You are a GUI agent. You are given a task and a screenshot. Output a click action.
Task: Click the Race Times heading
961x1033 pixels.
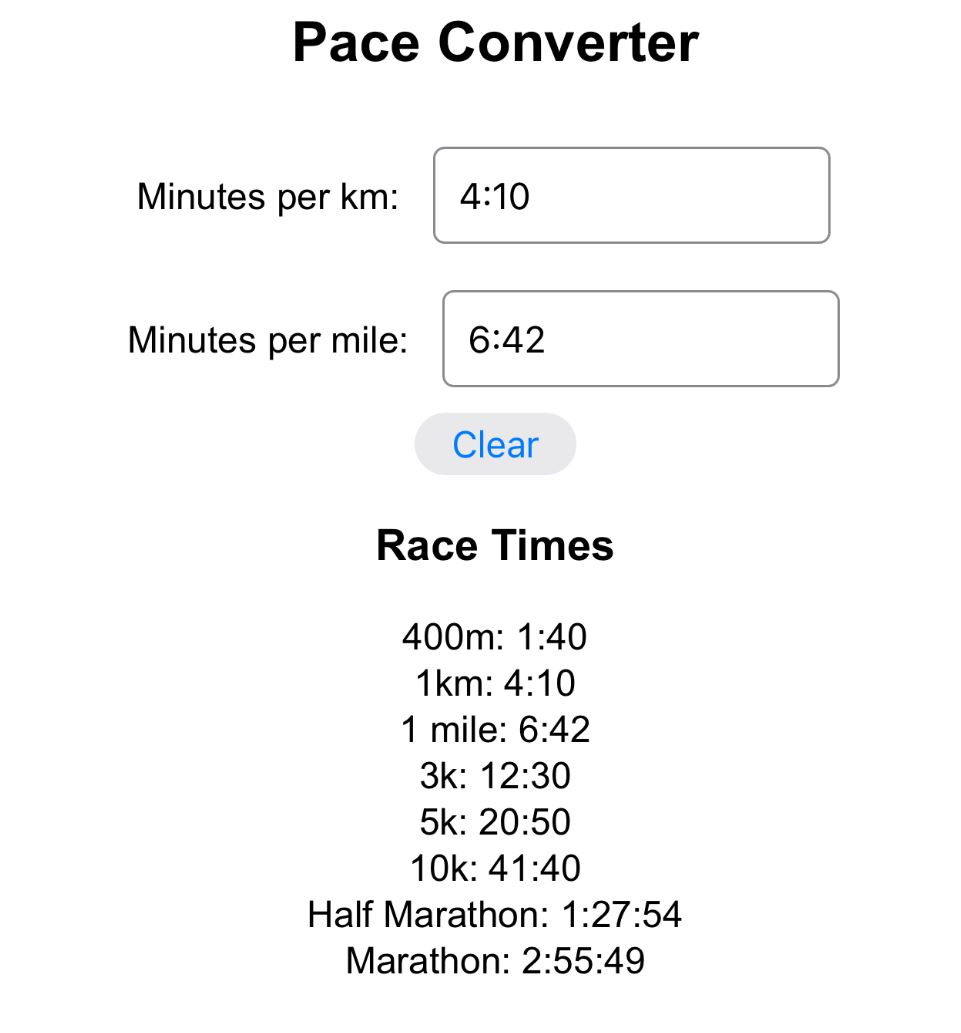coord(493,545)
